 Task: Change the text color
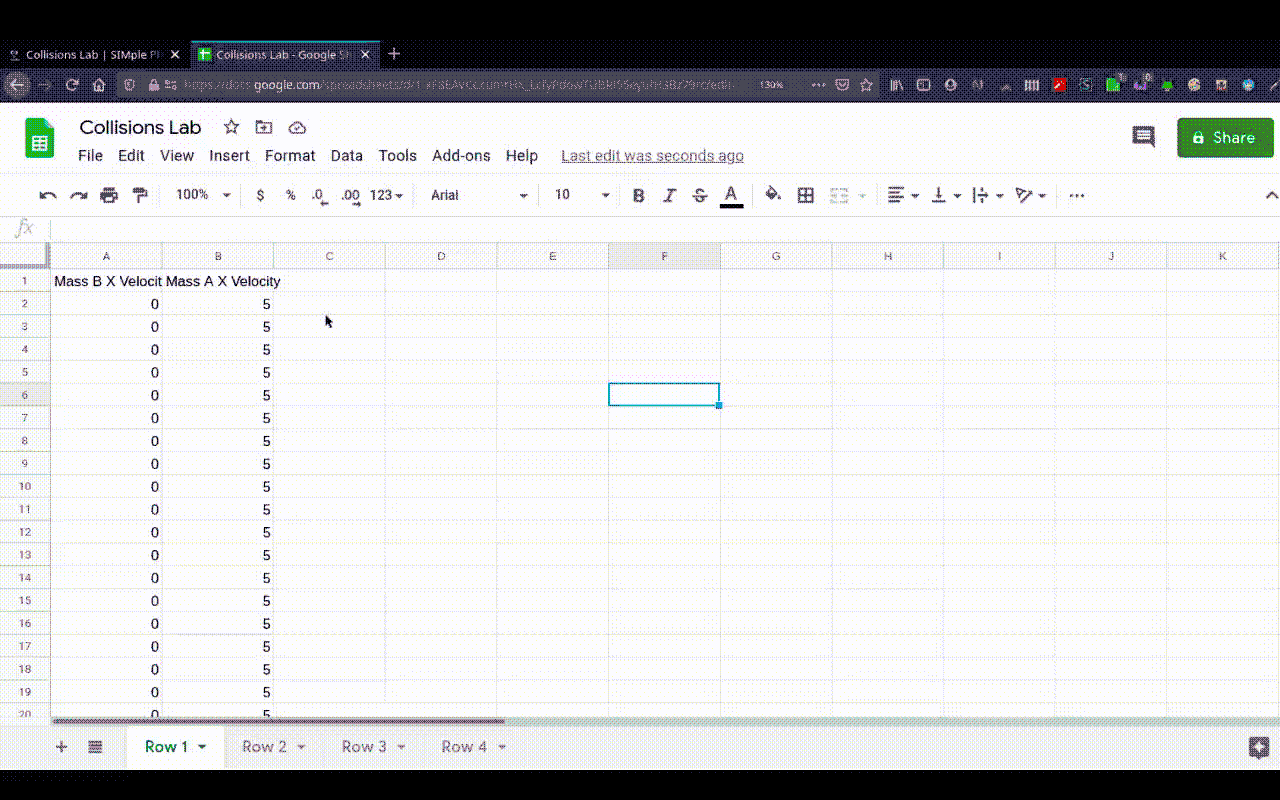731,195
